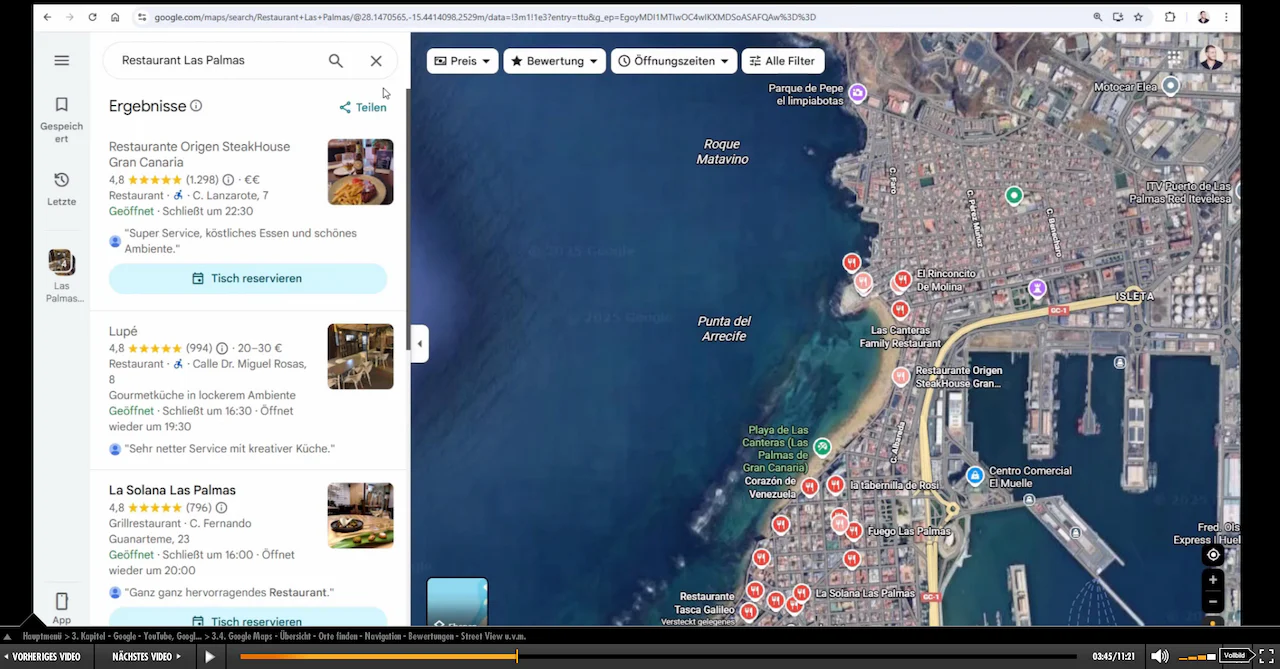
Task: Zoom in the map with plus
Action: tap(1213, 580)
